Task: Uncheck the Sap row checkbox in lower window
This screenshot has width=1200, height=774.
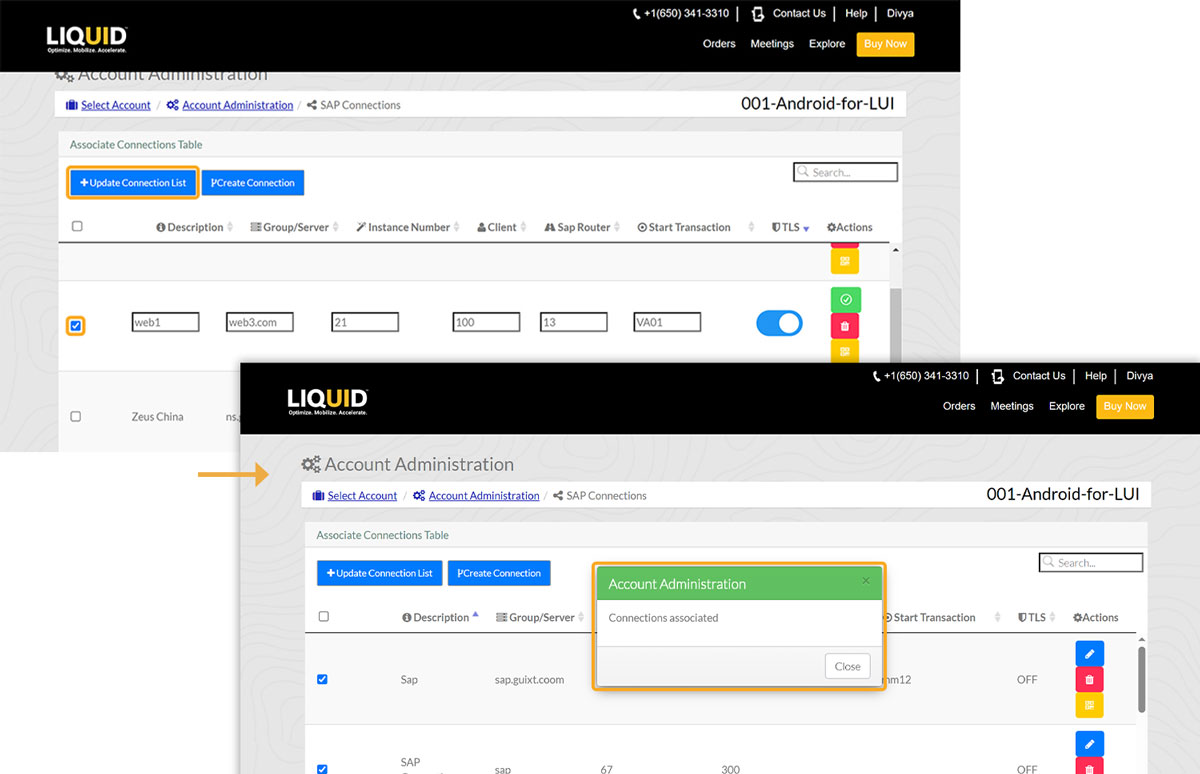Action: point(322,679)
